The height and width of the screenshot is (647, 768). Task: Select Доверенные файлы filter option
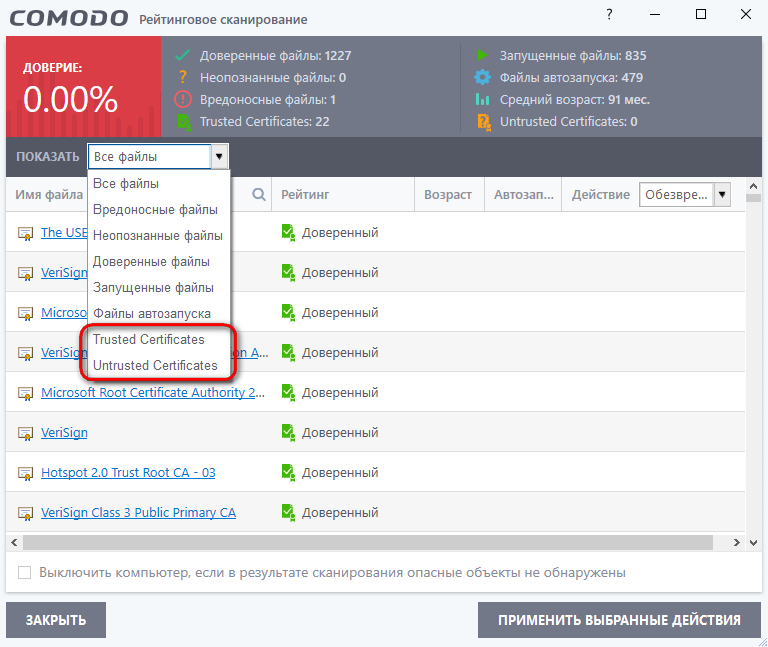[159, 262]
